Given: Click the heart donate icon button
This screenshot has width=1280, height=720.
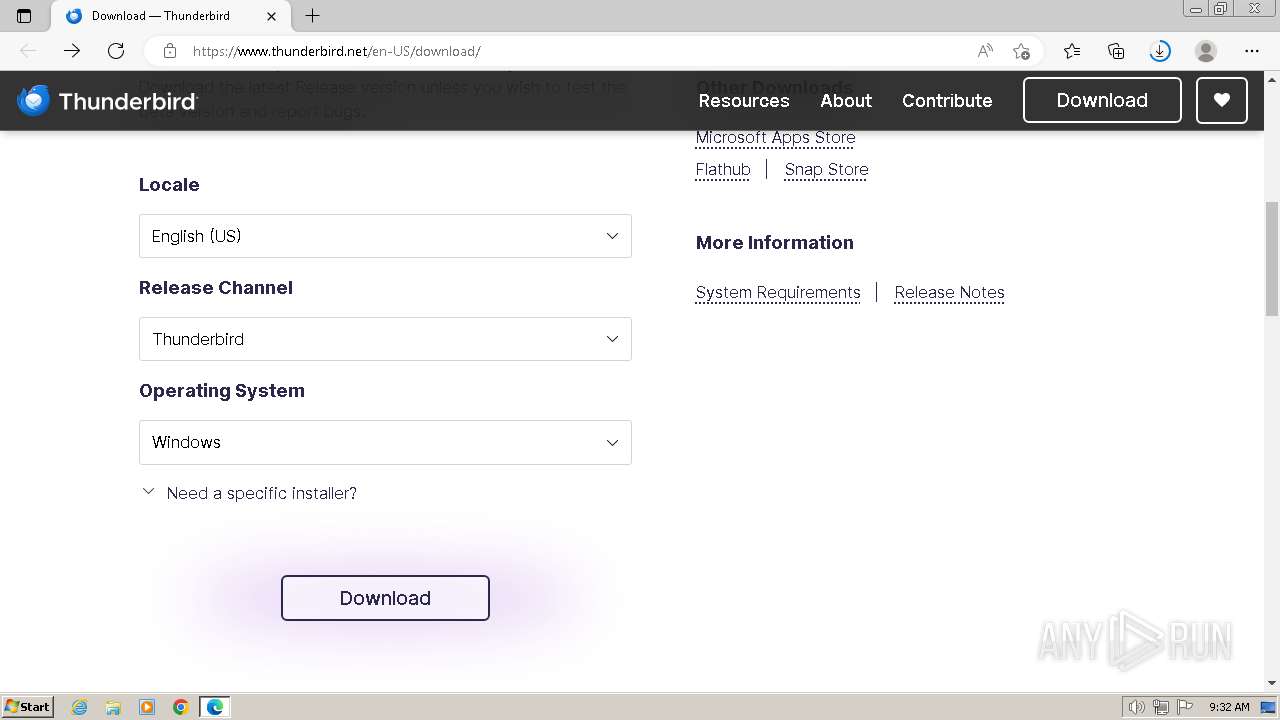Looking at the screenshot, I should (1222, 100).
